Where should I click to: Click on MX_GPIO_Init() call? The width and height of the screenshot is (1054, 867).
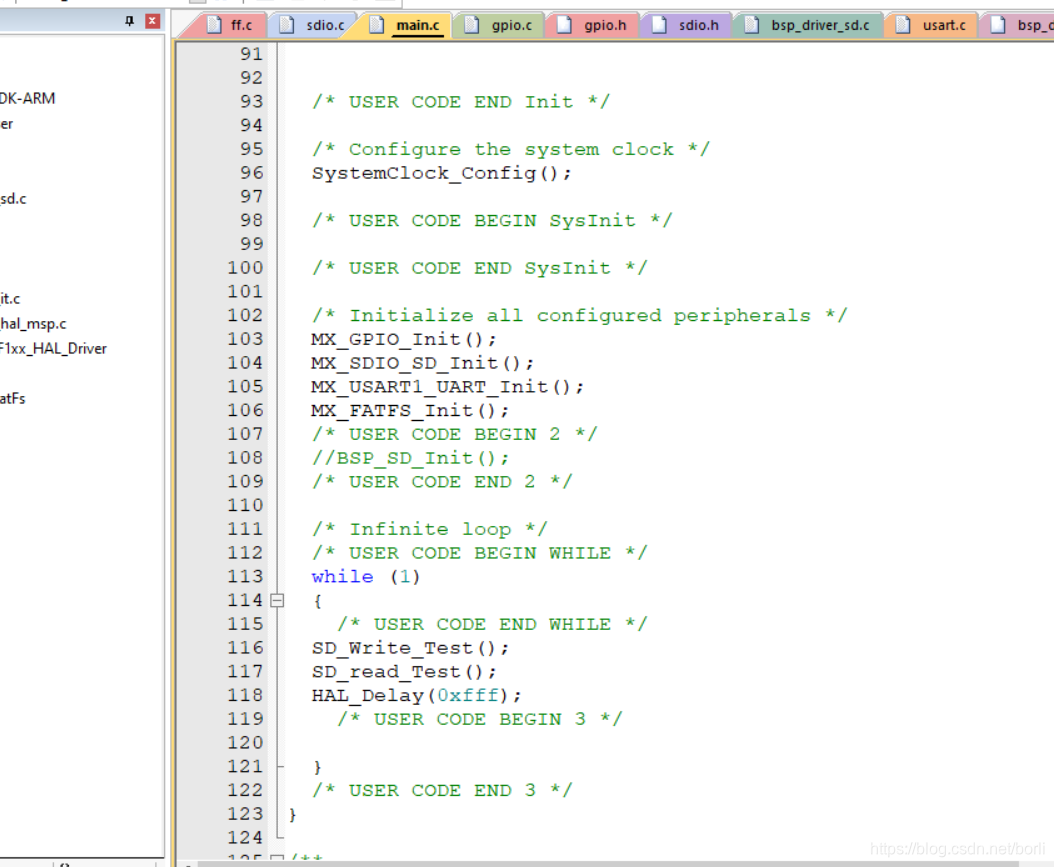(x=404, y=339)
